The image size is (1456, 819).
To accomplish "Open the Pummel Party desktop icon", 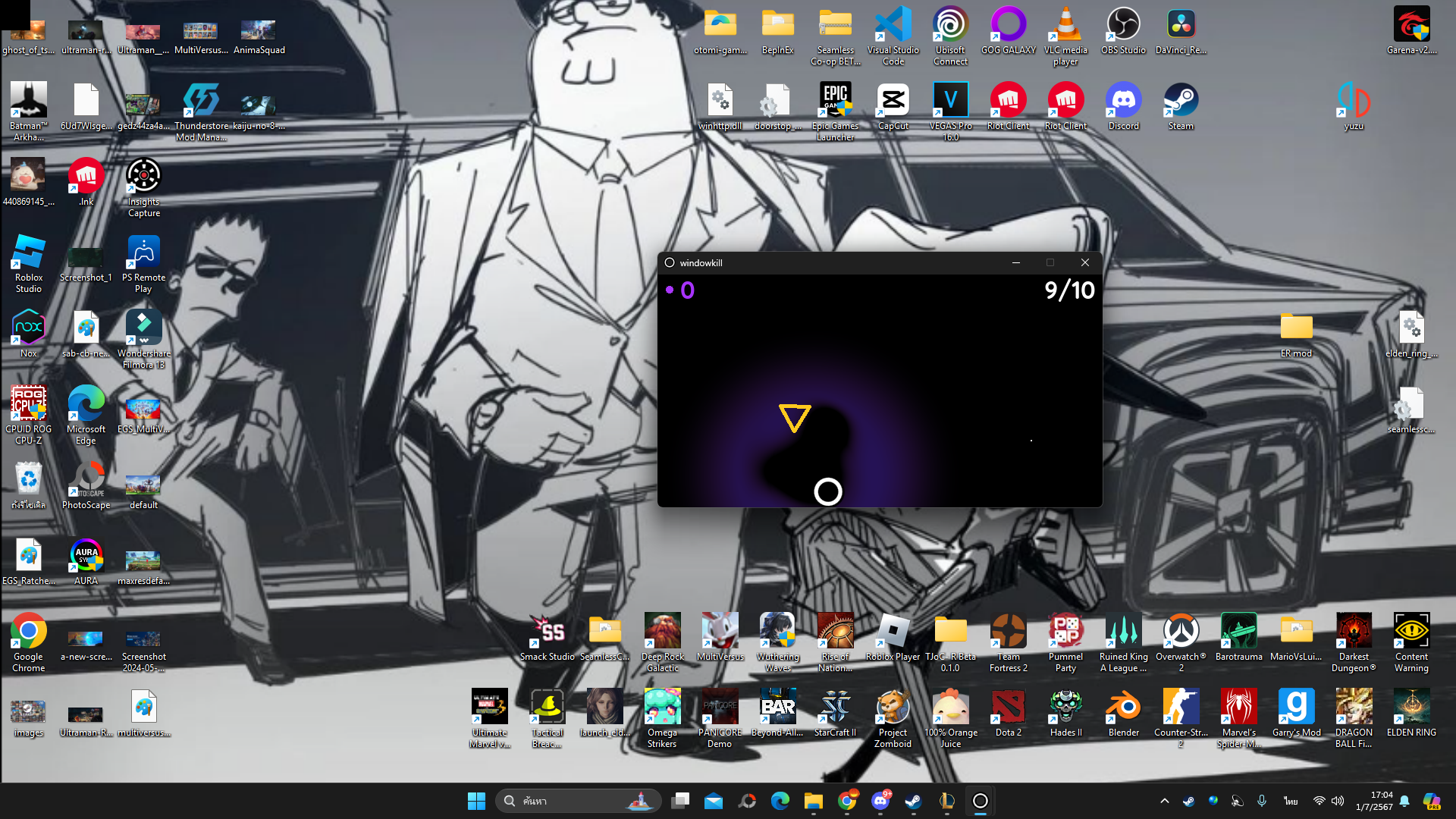I will [1065, 642].
